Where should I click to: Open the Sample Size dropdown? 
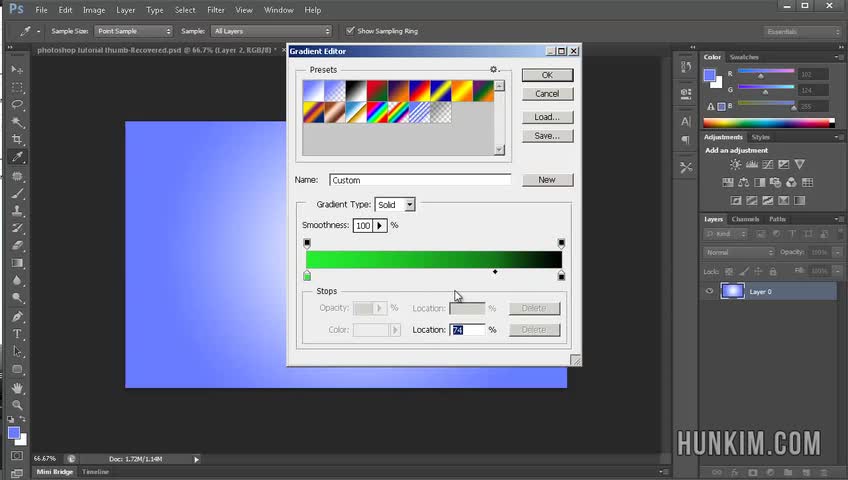(134, 31)
